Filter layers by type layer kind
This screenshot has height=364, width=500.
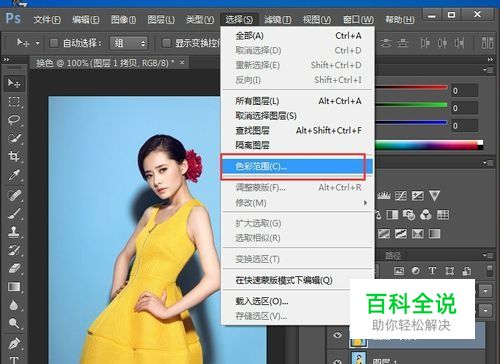pyautogui.click(x=432, y=270)
